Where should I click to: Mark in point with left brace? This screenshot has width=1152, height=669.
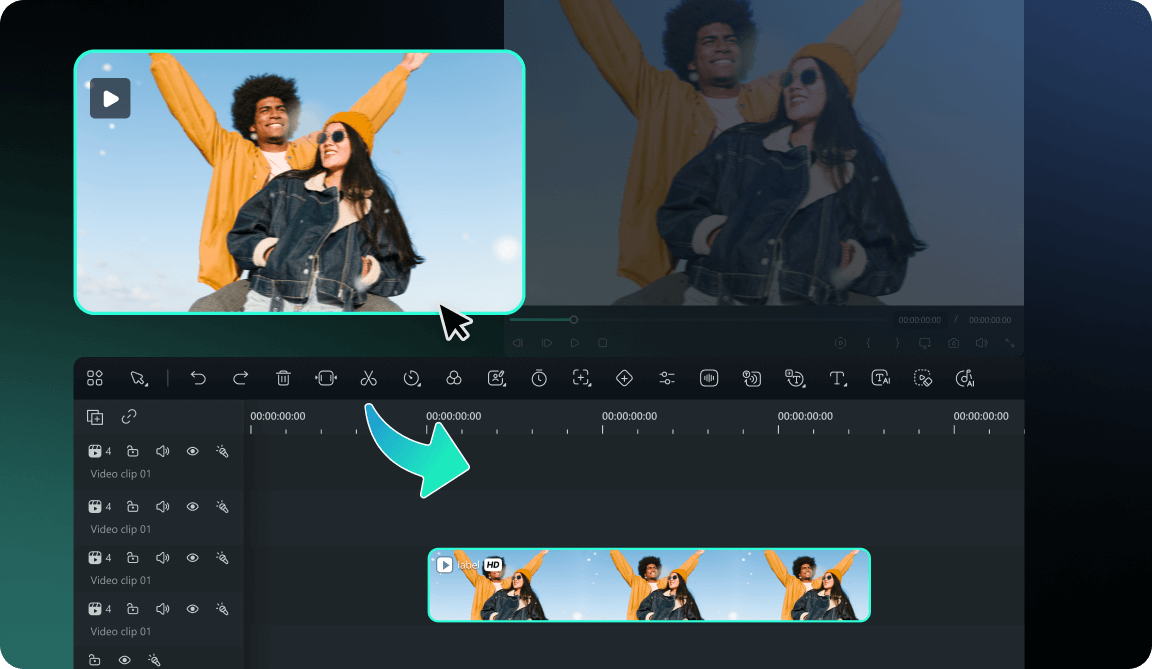[868, 343]
